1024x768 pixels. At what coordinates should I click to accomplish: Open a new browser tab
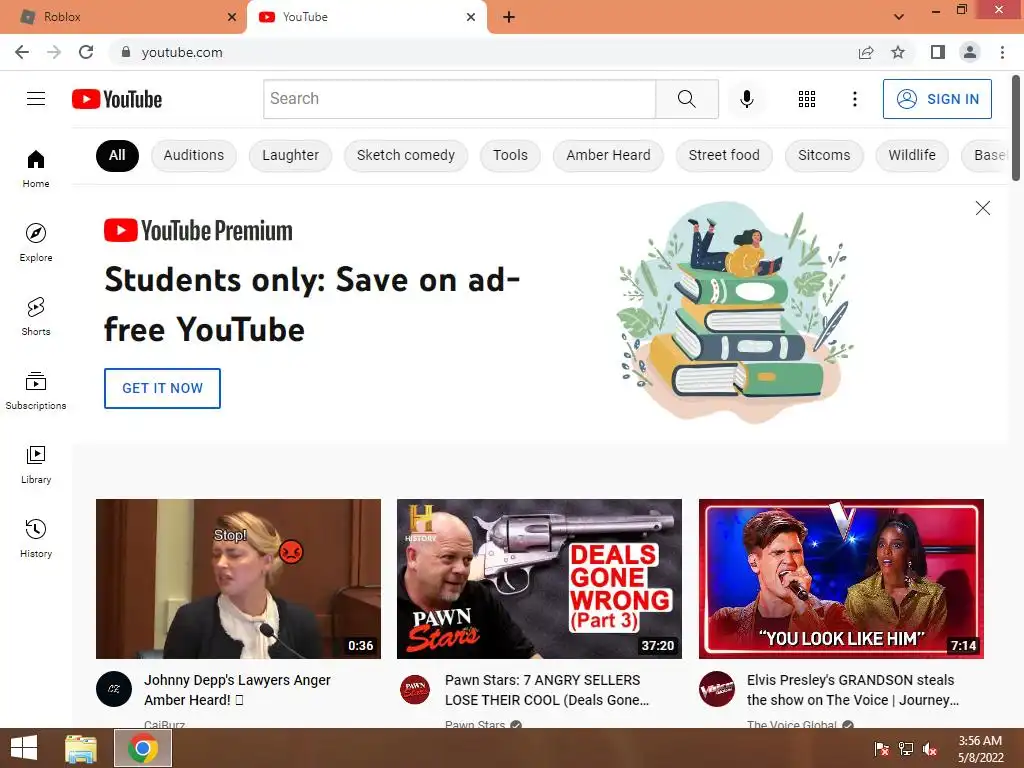pyautogui.click(x=509, y=17)
